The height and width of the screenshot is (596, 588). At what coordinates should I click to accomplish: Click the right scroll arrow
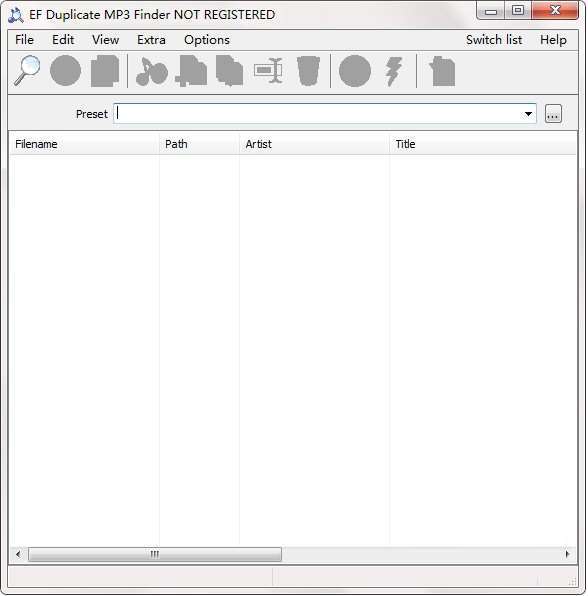tap(567, 554)
